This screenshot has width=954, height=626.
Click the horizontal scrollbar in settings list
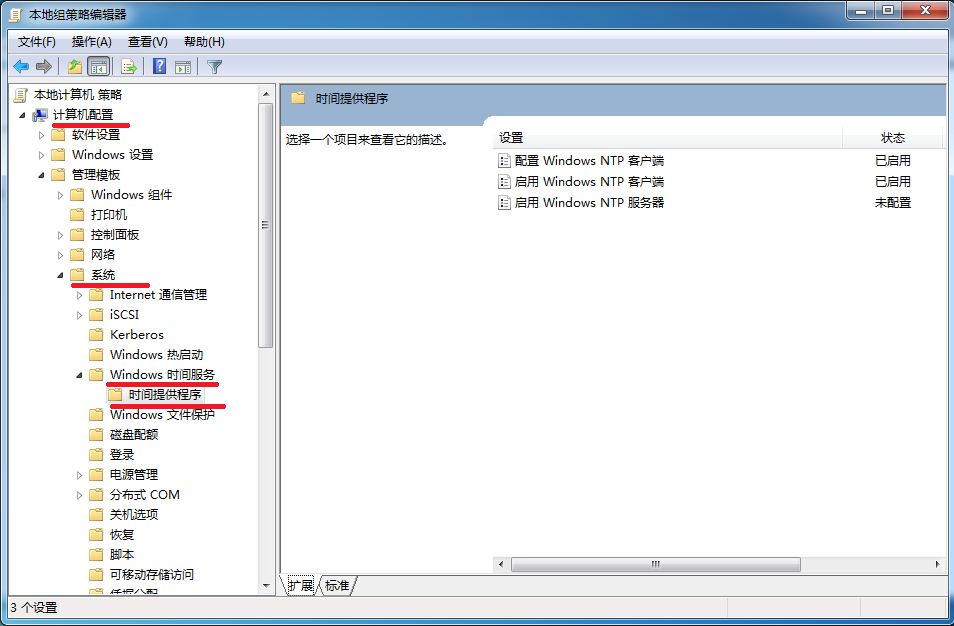(656, 565)
